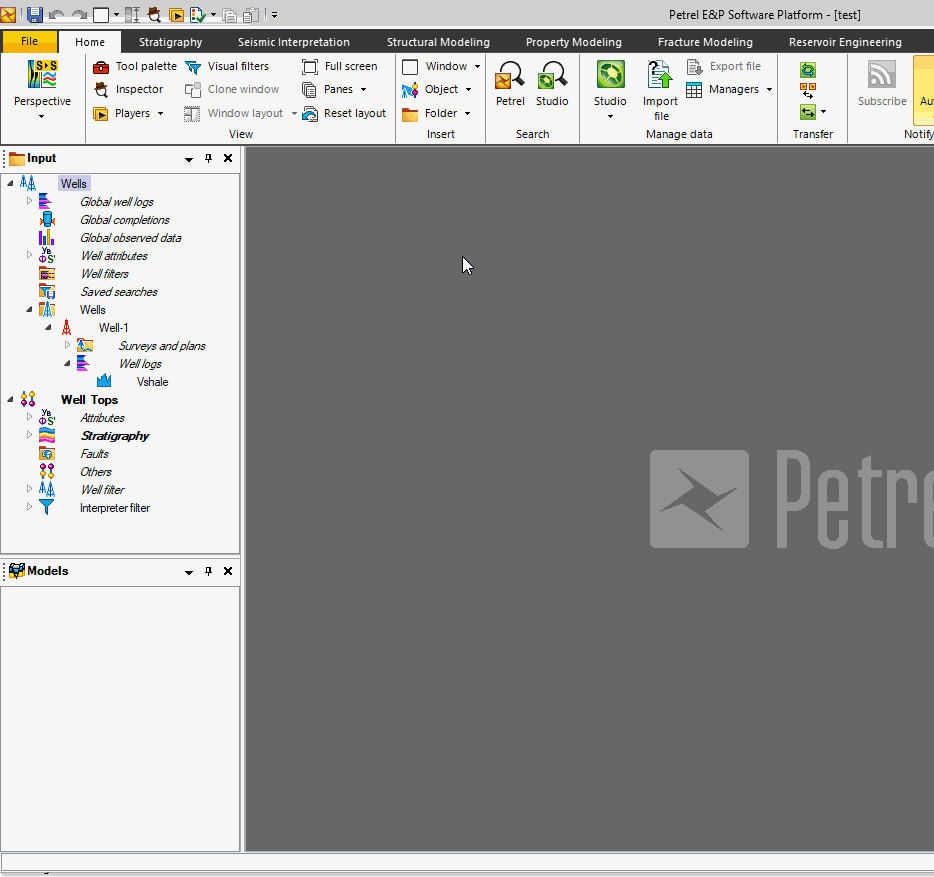Close the Models pane
934x877 pixels.
(x=228, y=571)
